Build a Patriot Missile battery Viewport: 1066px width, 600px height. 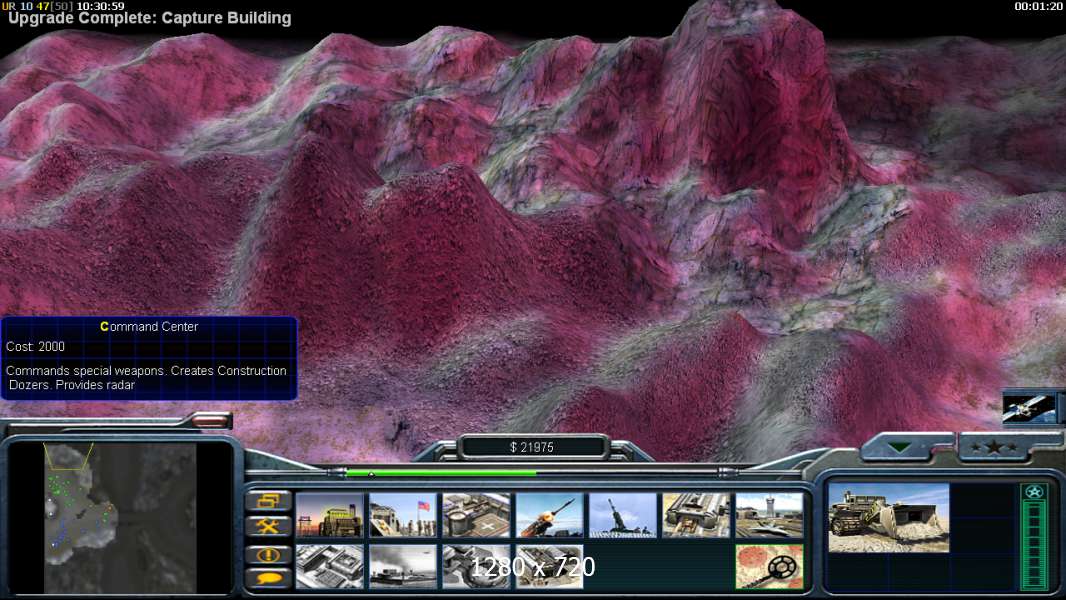pyautogui.click(x=550, y=515)
